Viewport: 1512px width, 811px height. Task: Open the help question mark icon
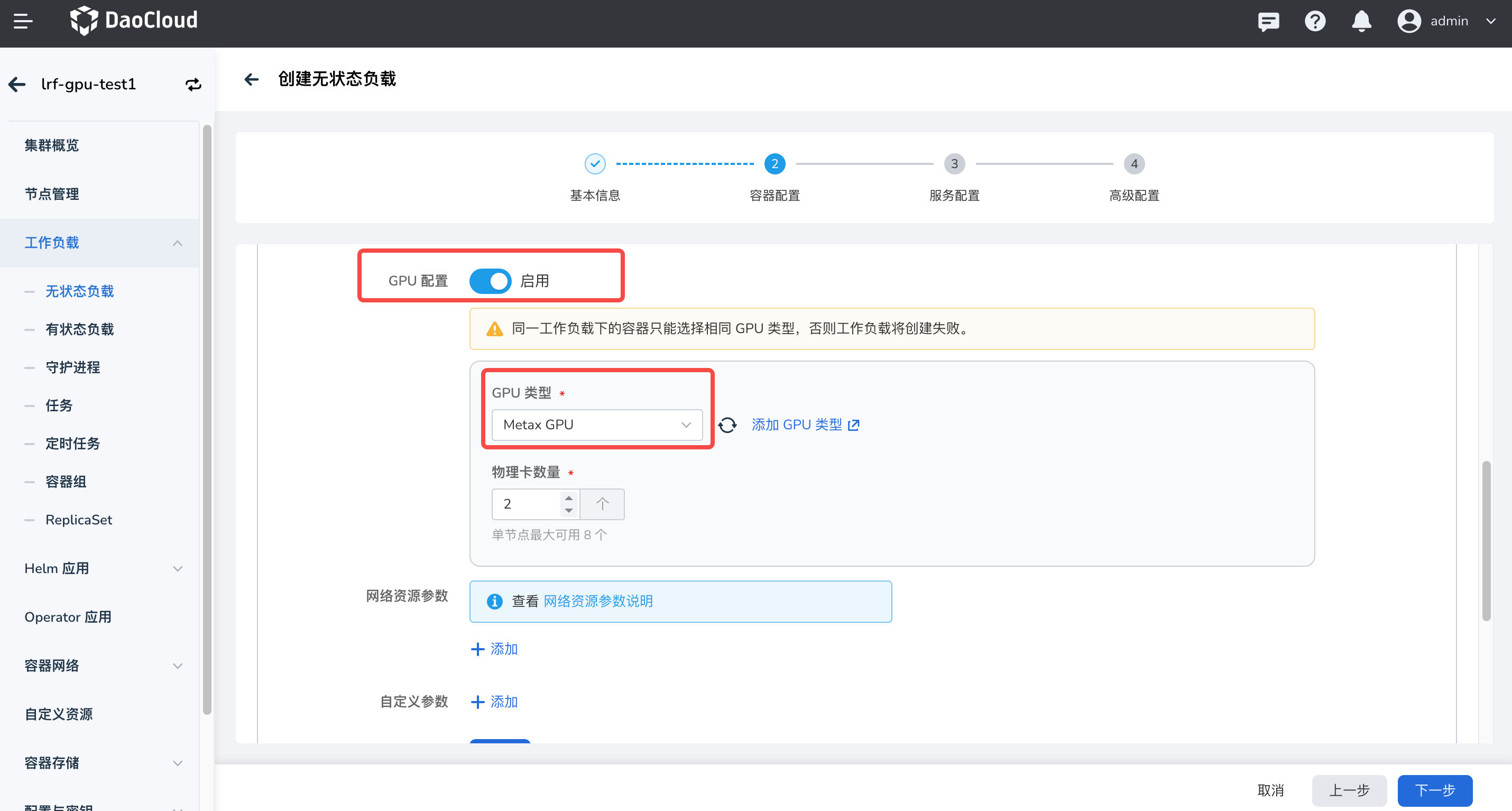pos(1315,21)
